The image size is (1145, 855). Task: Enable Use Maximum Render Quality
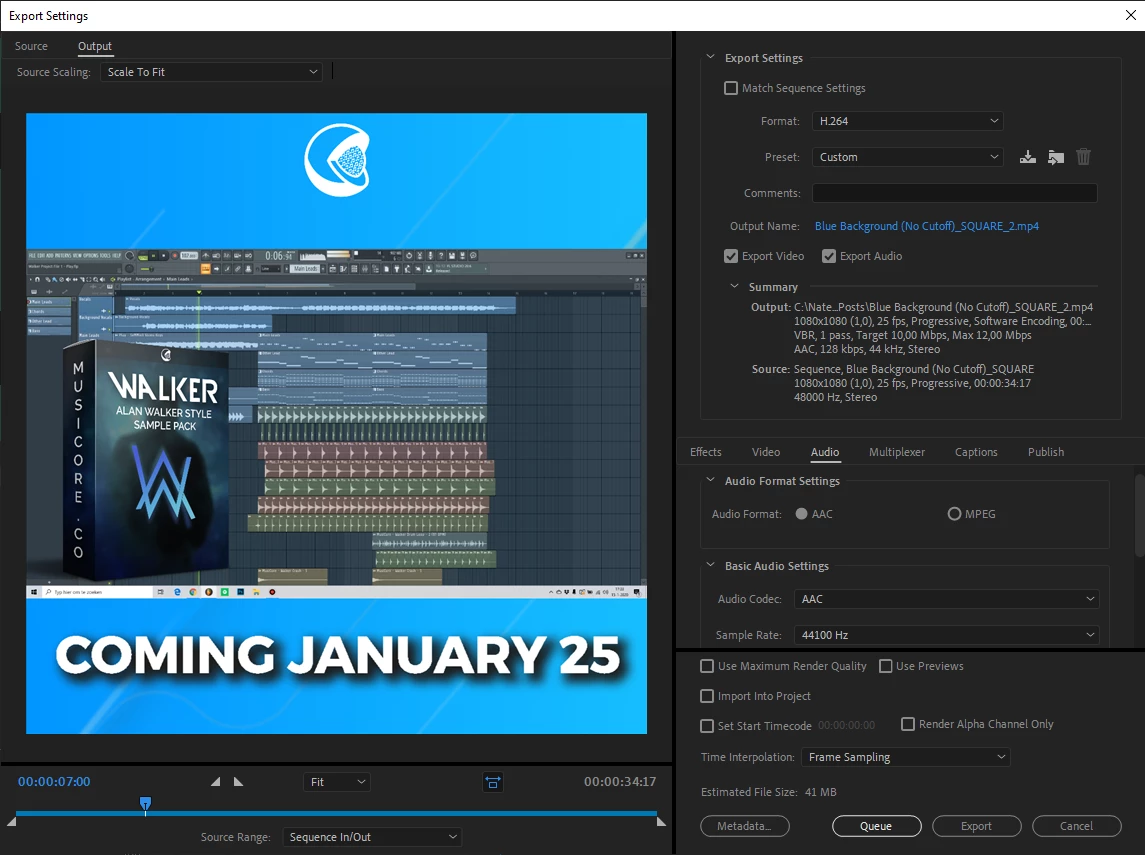[x=707, y=666]
